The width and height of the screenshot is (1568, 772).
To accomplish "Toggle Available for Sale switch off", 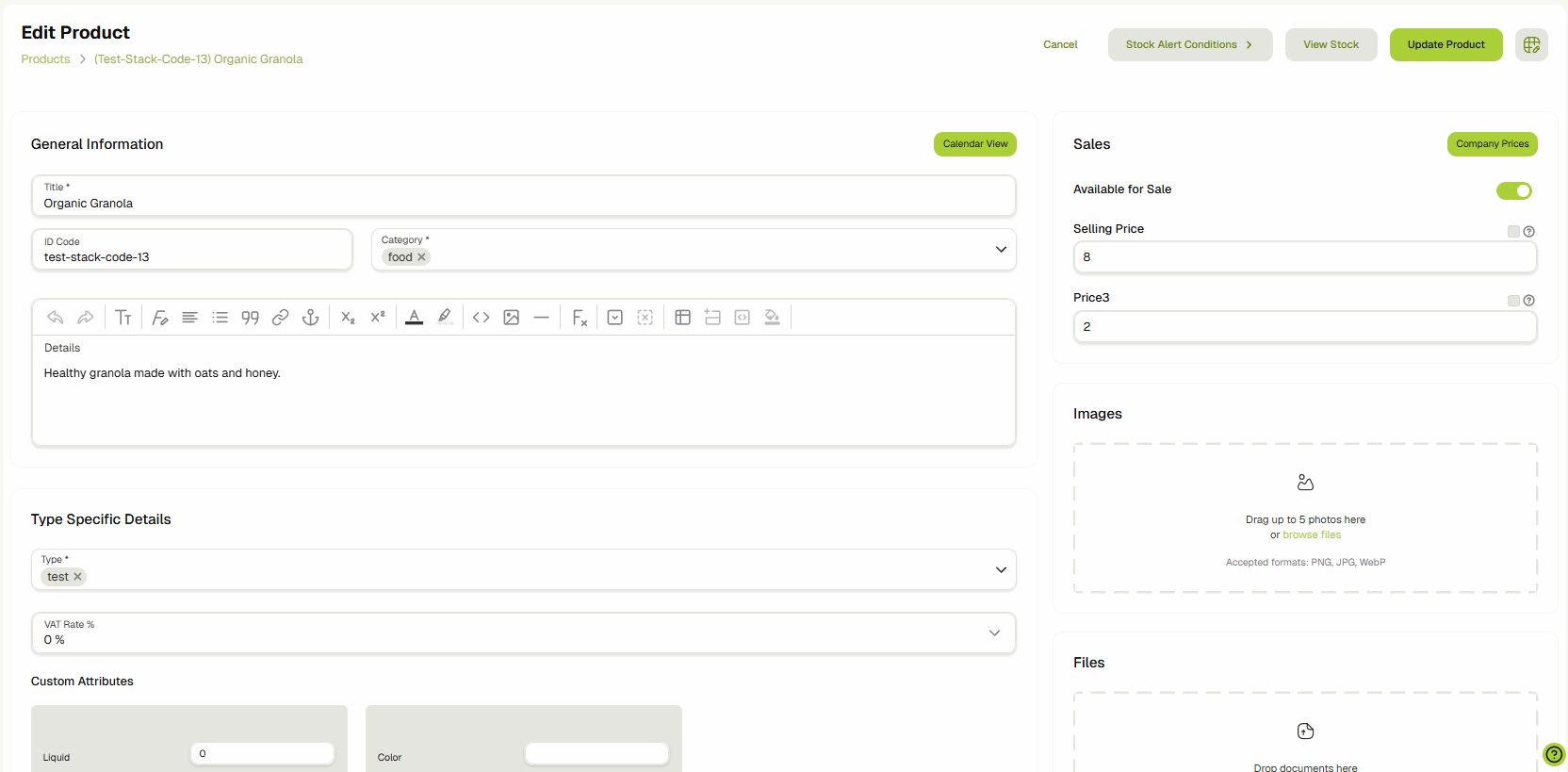I will point(1513,191).
